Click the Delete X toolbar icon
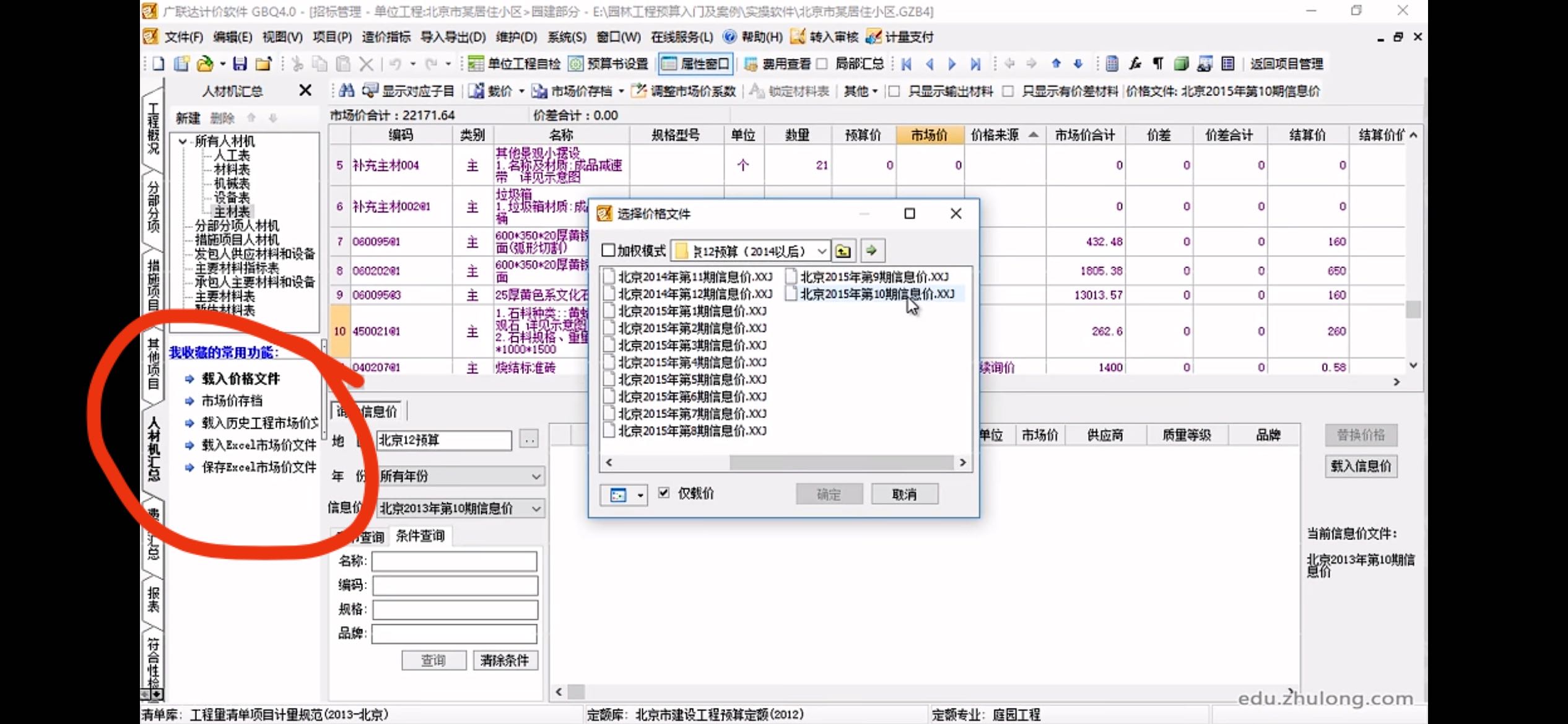Viewport: 1568px width, 724px height. click(x=367, y=63)
